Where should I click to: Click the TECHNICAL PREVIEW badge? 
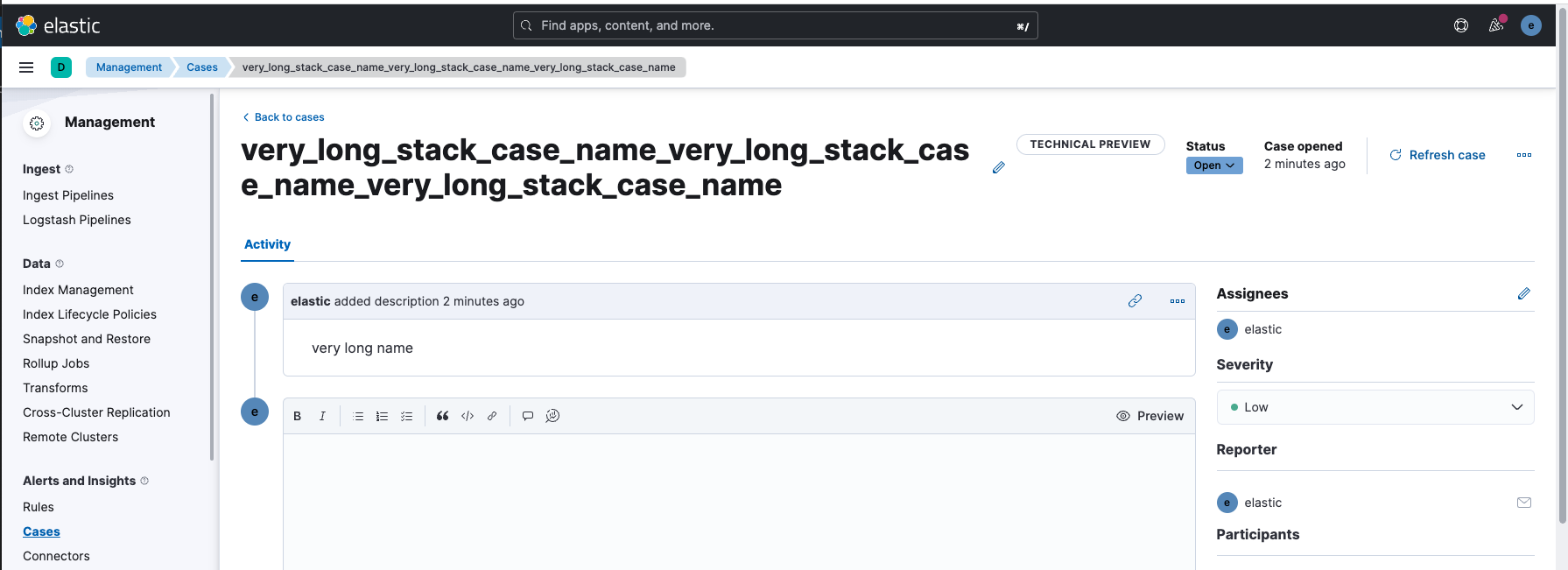tap(1090, 144)
